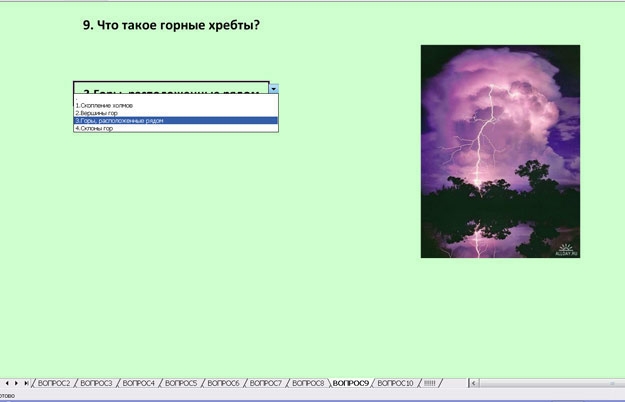The height and width of the screenshot is (402, 625).
Task: Click the lightning storm picture
Action: coord(500,151)
